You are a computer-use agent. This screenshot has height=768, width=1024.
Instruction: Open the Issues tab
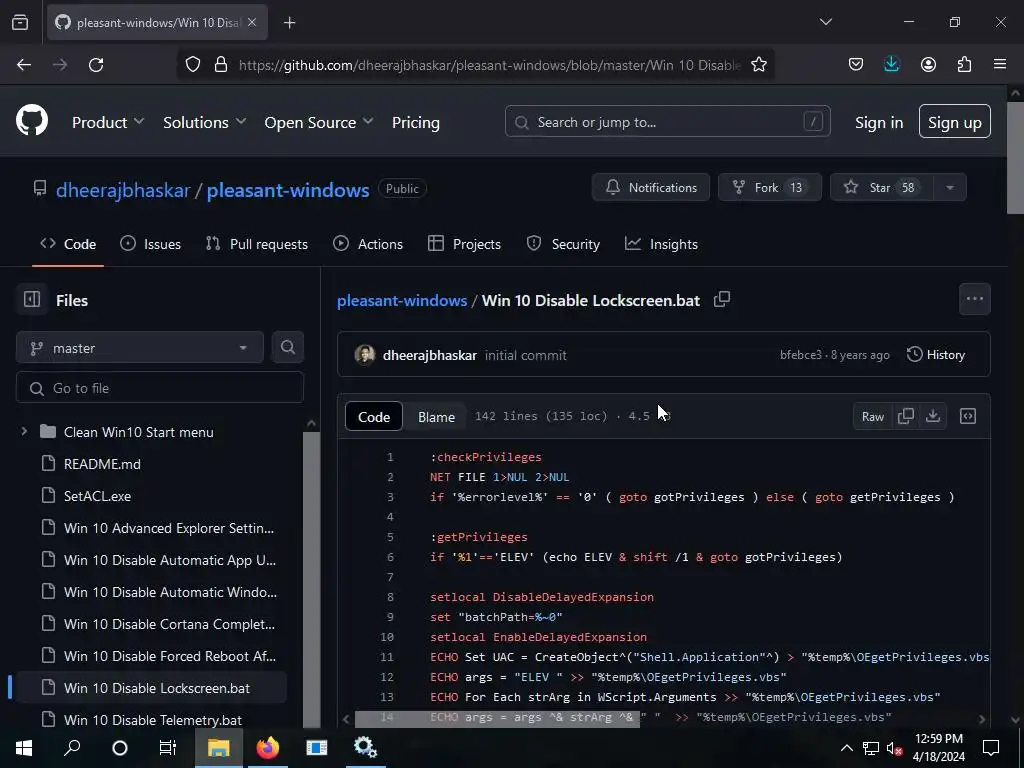point(151,244)
